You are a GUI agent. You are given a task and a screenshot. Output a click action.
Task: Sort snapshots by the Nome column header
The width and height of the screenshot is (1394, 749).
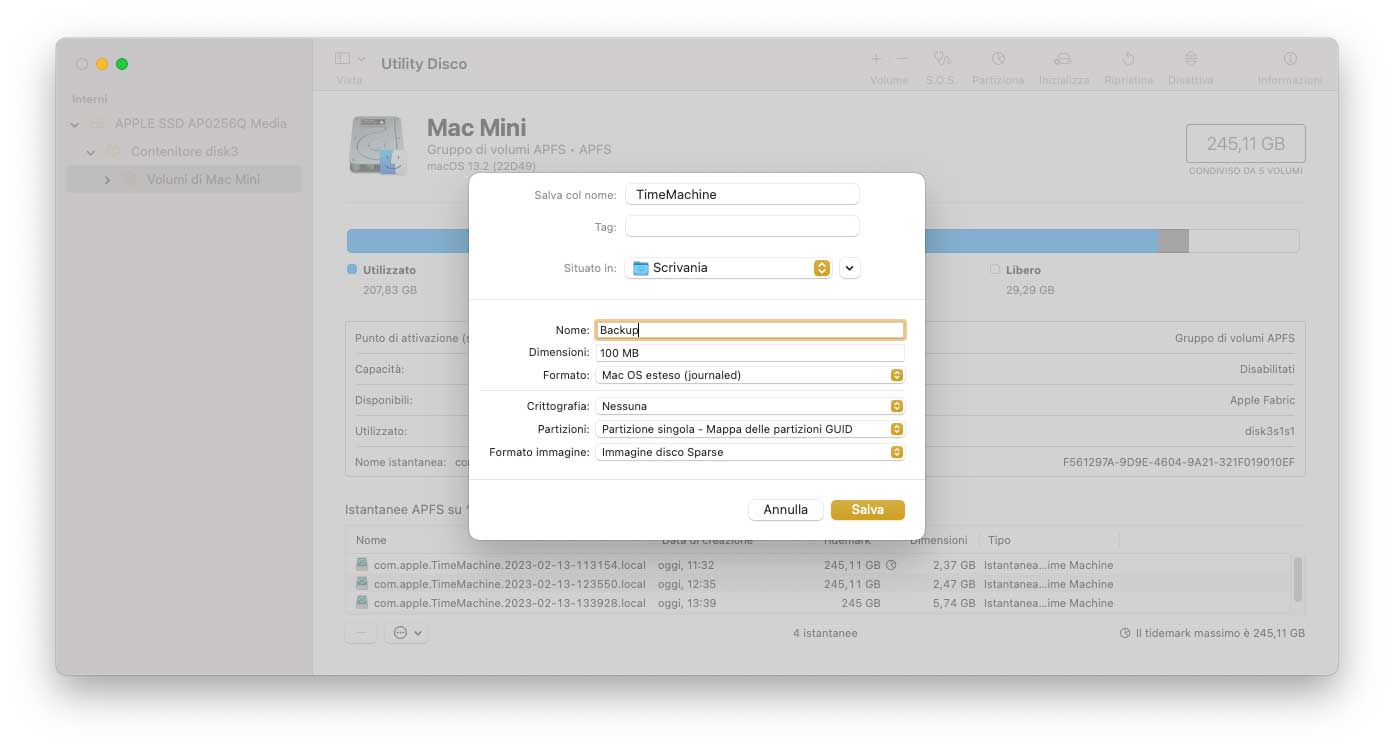click(371, 540)
